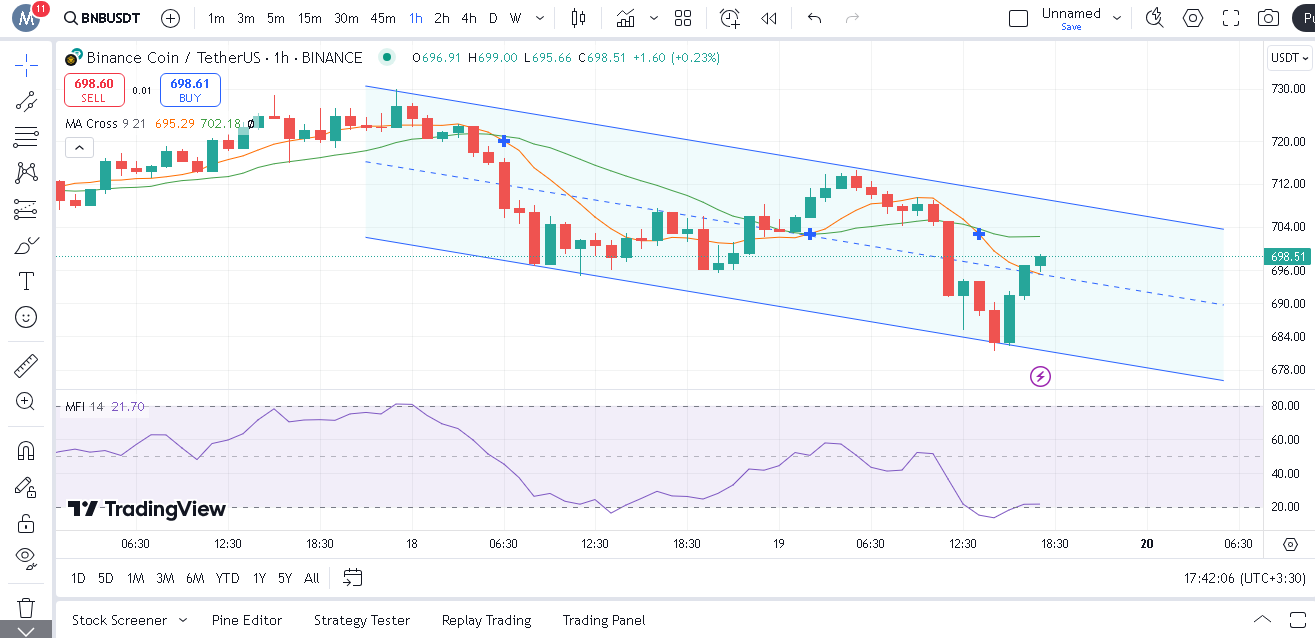This screenshot has width=1315, height=638.
Task: Hide all drawings with the eye icon
Action: coord(26,557)
